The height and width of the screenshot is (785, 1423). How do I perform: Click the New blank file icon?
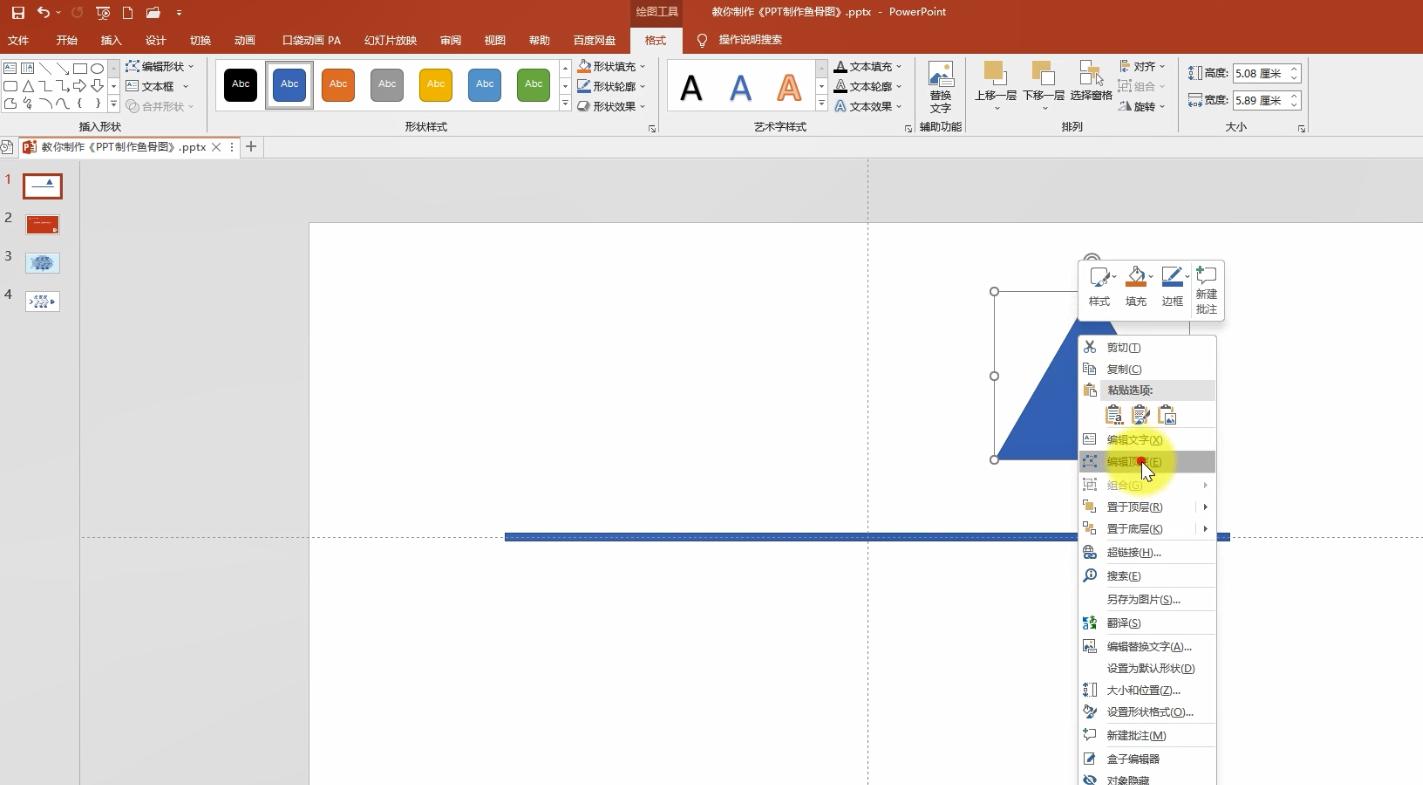pyautogui.click(x=128, y=13)
